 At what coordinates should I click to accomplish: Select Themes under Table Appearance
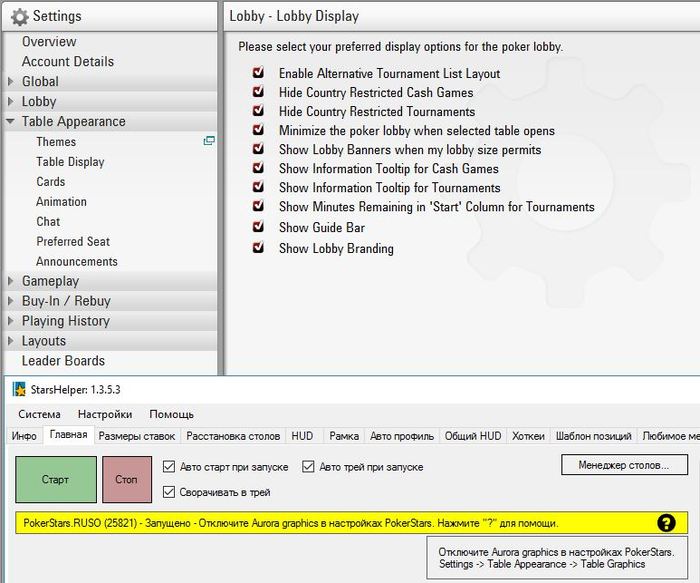56,142
